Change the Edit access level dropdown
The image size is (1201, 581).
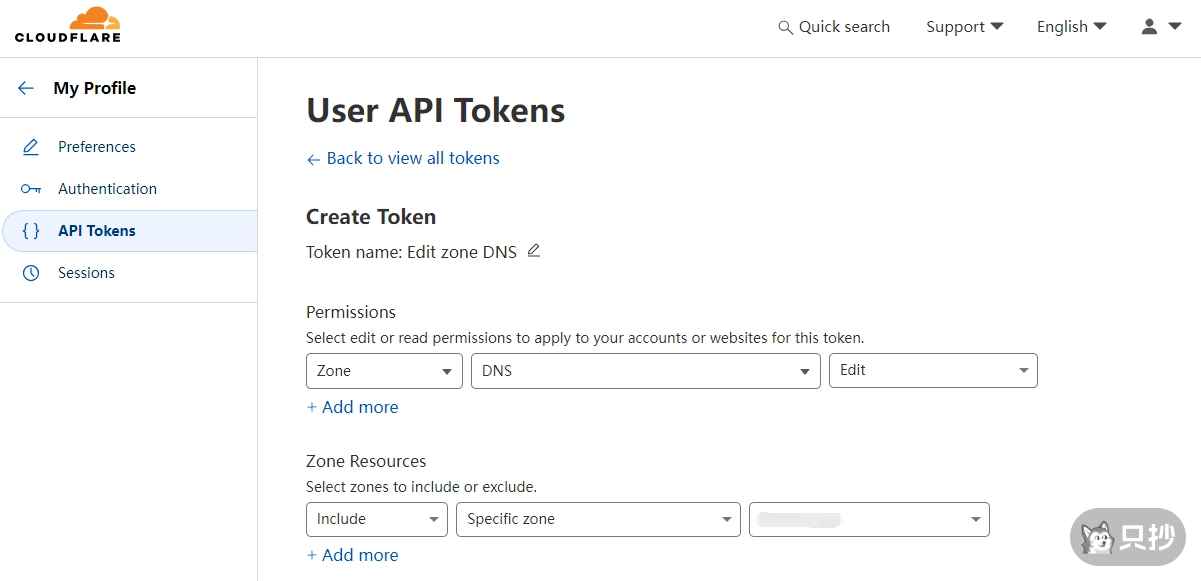[933, 371]
